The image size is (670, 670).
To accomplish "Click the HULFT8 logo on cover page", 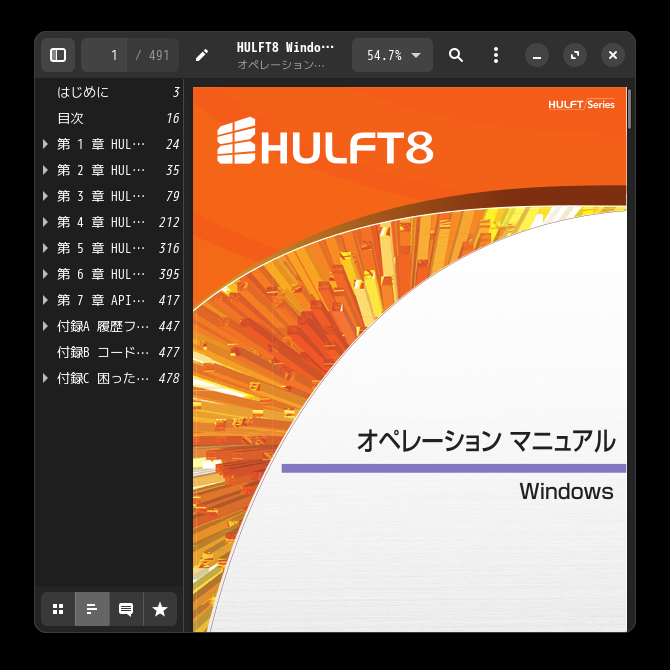I will [x=325, y=141].
